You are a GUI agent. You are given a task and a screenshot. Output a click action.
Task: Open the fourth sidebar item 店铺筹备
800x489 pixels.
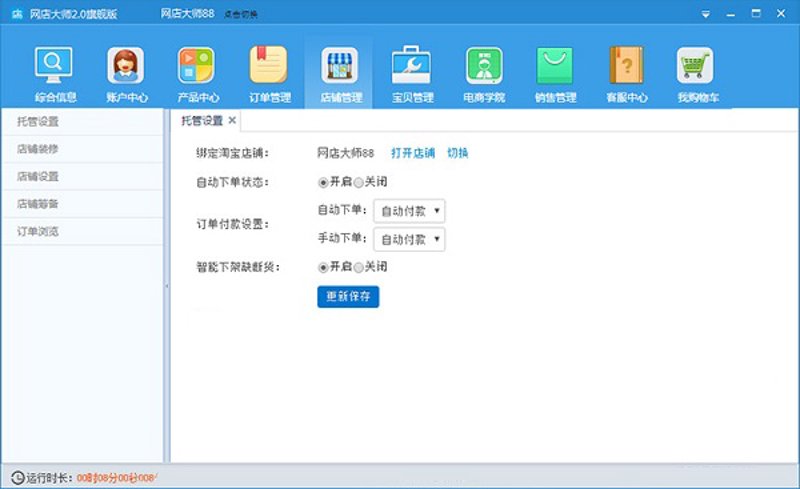pos(82,204)
